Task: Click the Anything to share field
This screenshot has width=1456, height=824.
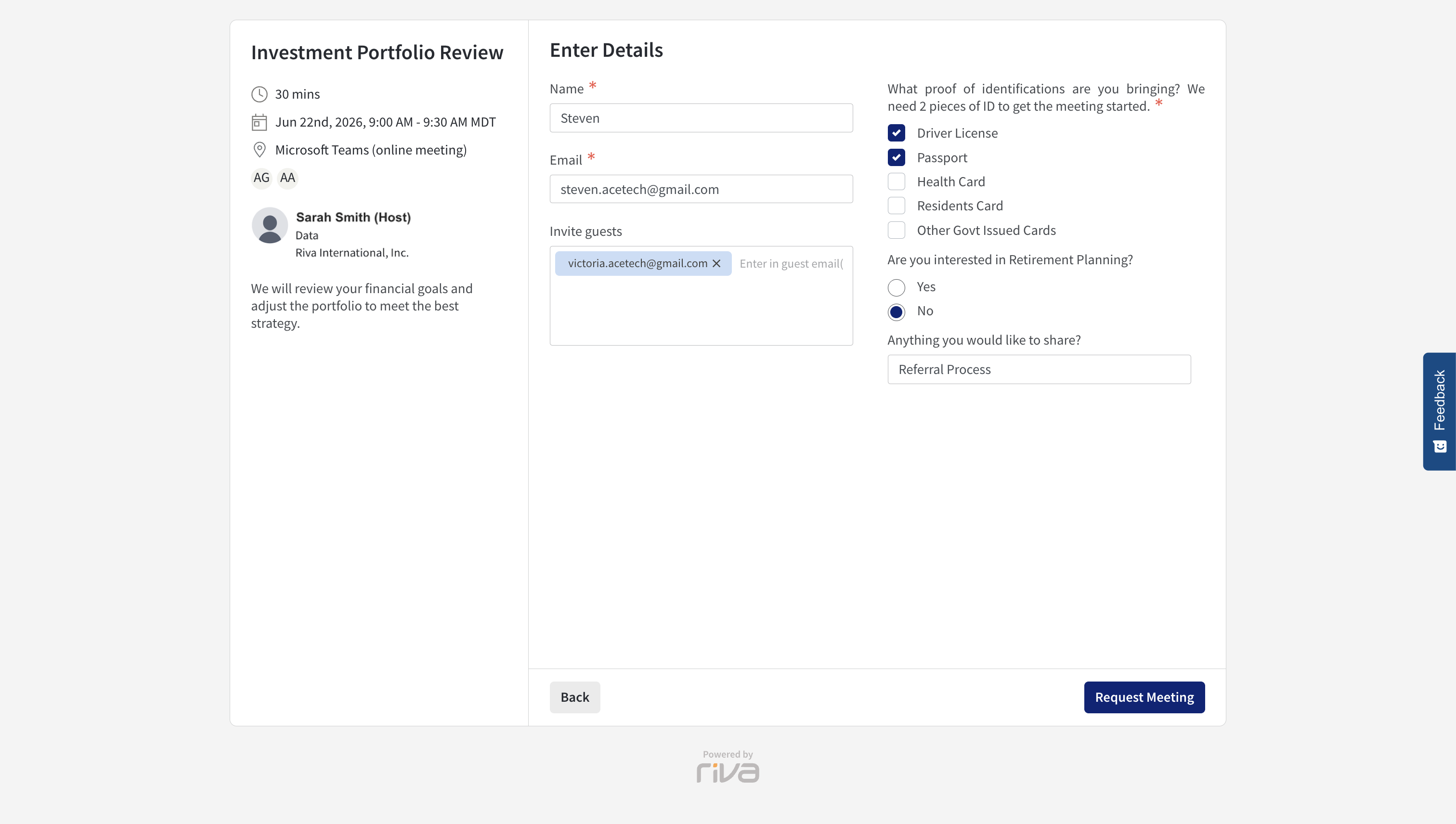Action: click(1039, 370)
